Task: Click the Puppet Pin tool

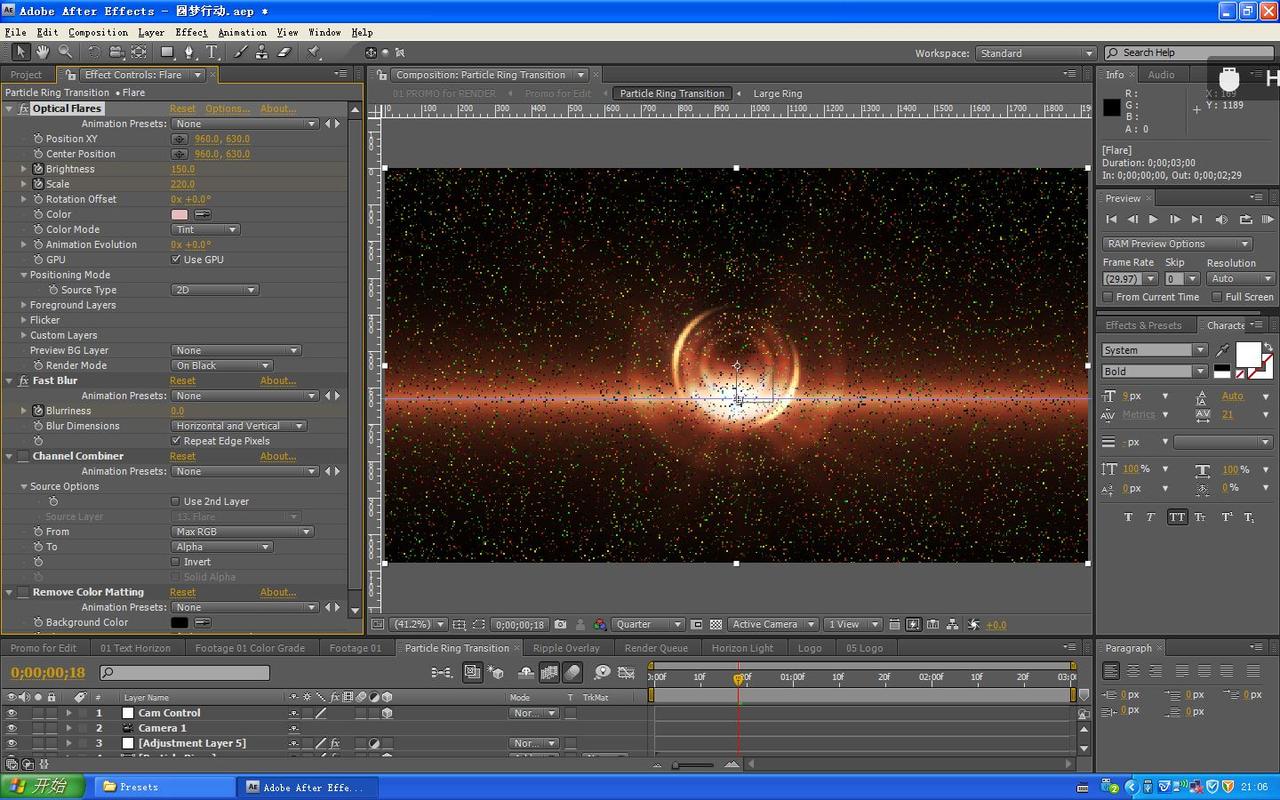Action: click(314, 52)
